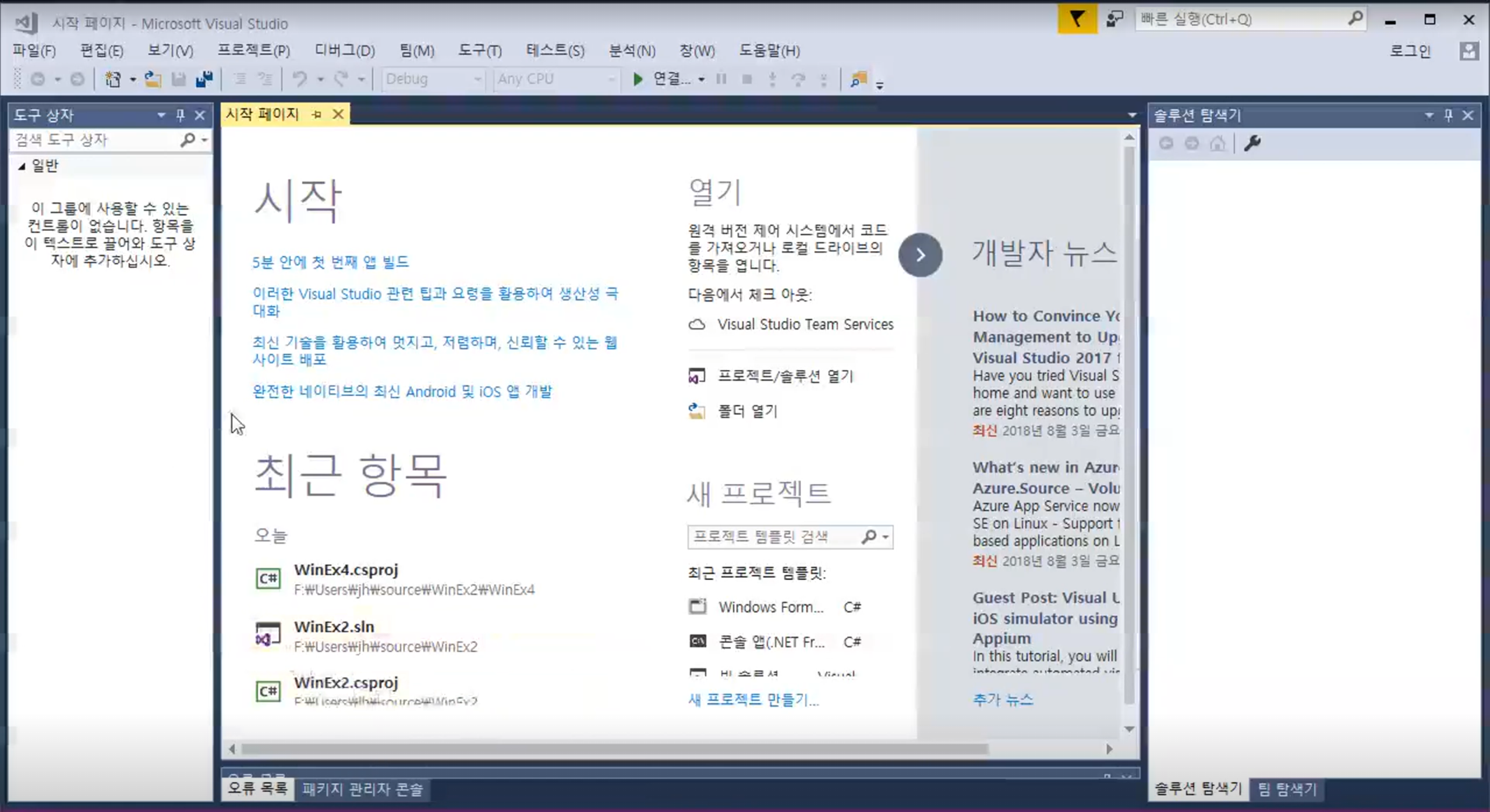Open the feedback icon in title bar
The width and height of the screenshot is (1490, 812).
[1114, 19]
